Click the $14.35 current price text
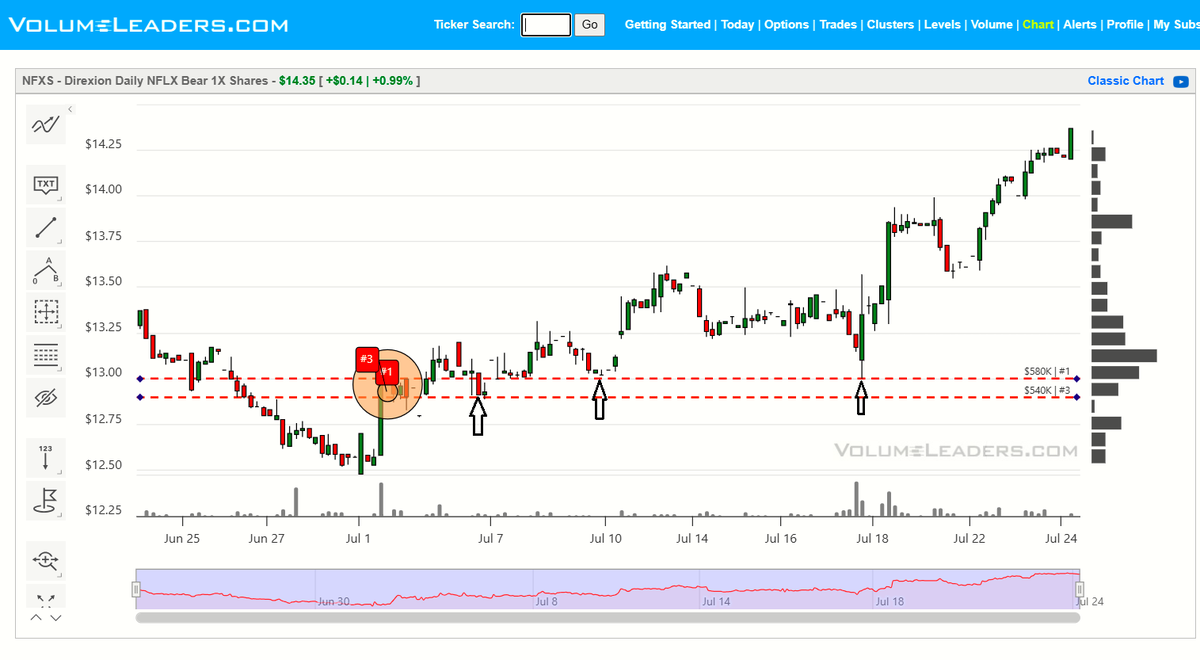The width and height of the screenshot is (1200, 660). [x=295, y=81]
